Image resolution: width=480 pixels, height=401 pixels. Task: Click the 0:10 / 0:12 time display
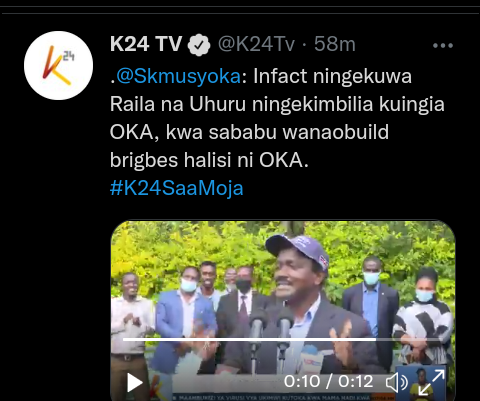pos(328,381)
